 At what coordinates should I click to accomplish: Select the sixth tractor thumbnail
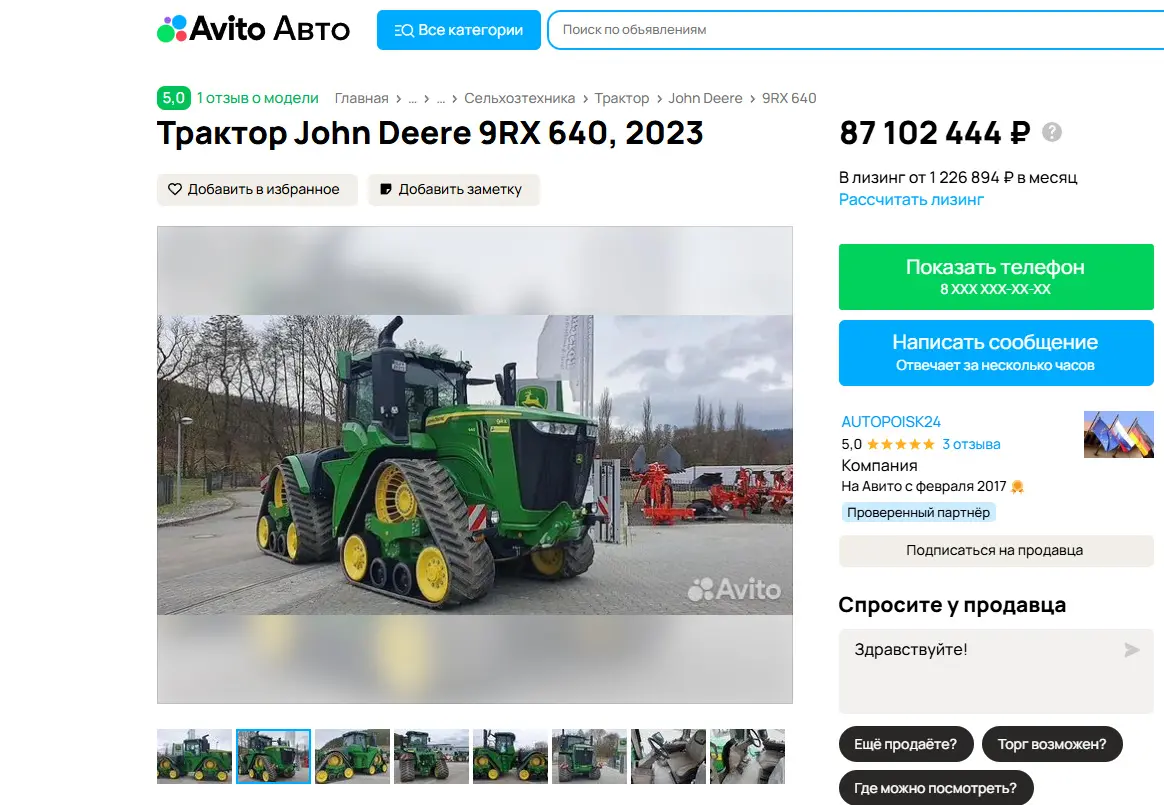click(x=589, y=756)
